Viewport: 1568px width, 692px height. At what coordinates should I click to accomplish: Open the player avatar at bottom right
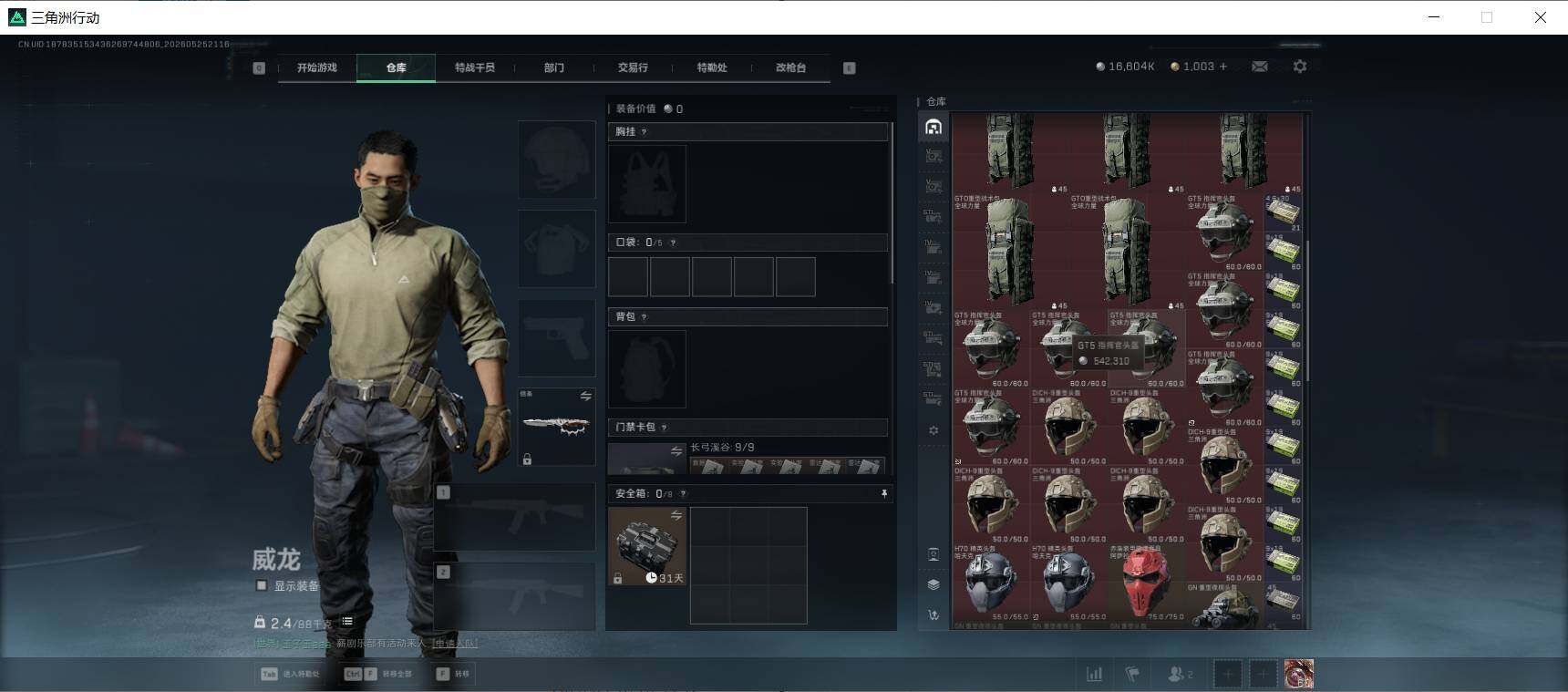1299,674
